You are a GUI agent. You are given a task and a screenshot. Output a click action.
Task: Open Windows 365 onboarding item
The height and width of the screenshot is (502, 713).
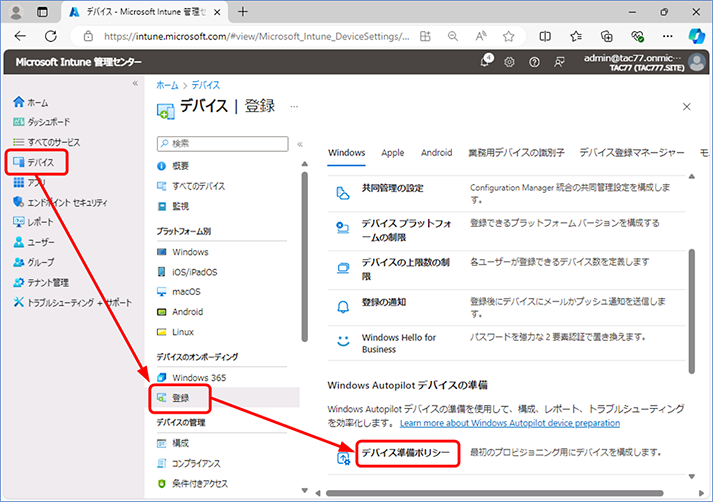click(x=191, y=377)
